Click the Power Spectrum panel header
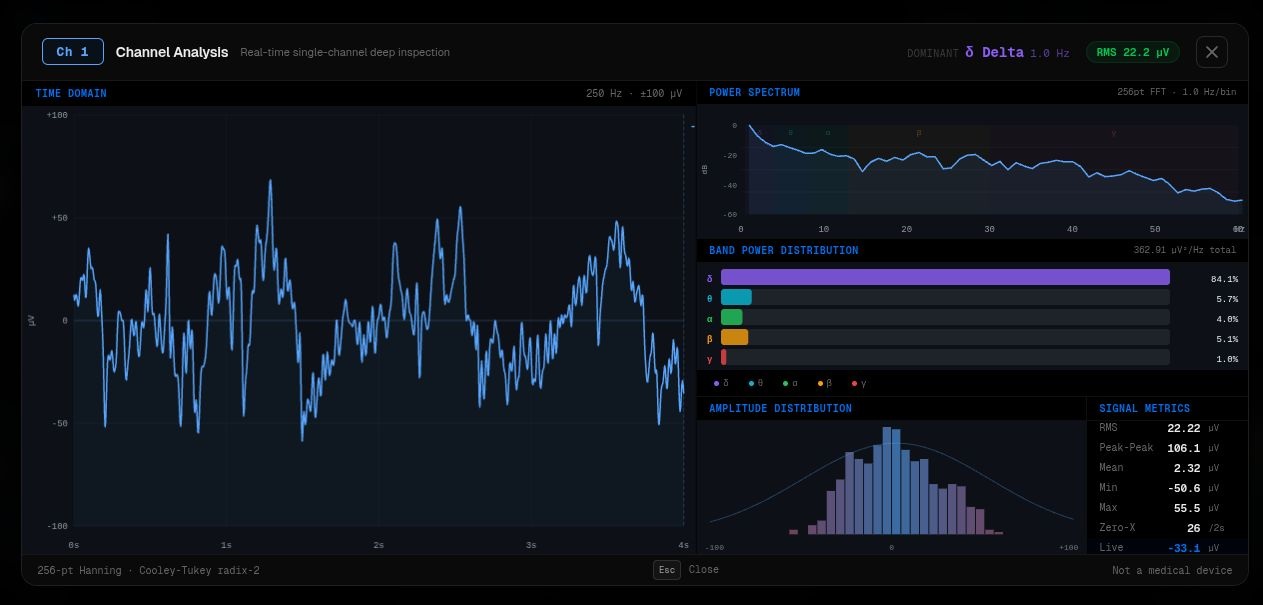The image size is (1263, 605). pos(754,92)
